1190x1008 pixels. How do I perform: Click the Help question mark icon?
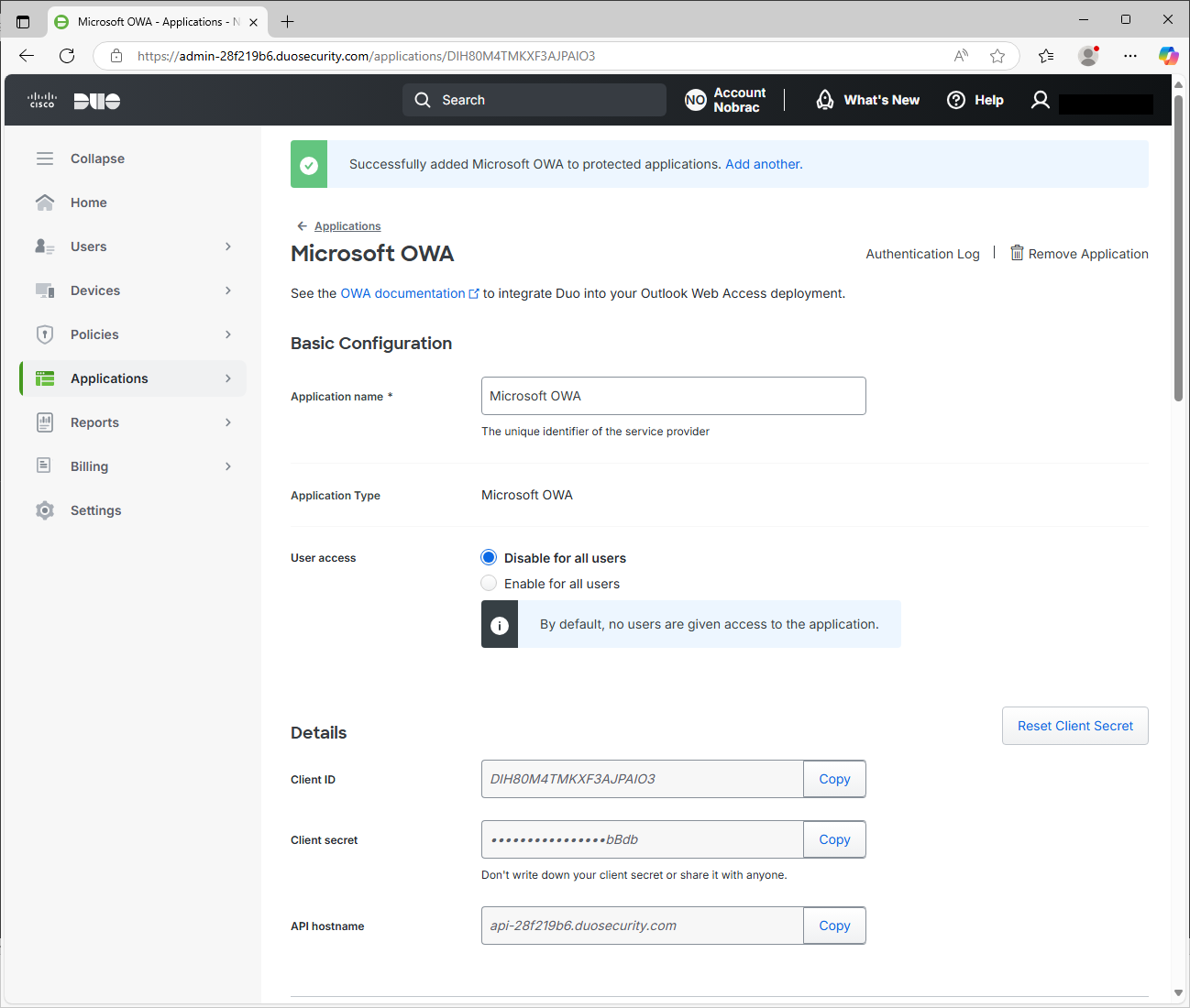pyautogui.click(x=956, y=100)
